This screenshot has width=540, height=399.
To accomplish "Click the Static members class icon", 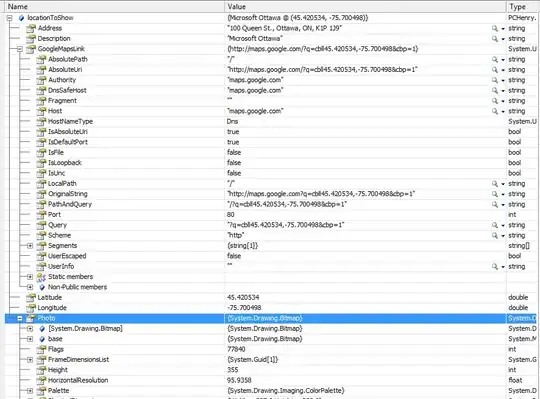I will coord(41,277).
